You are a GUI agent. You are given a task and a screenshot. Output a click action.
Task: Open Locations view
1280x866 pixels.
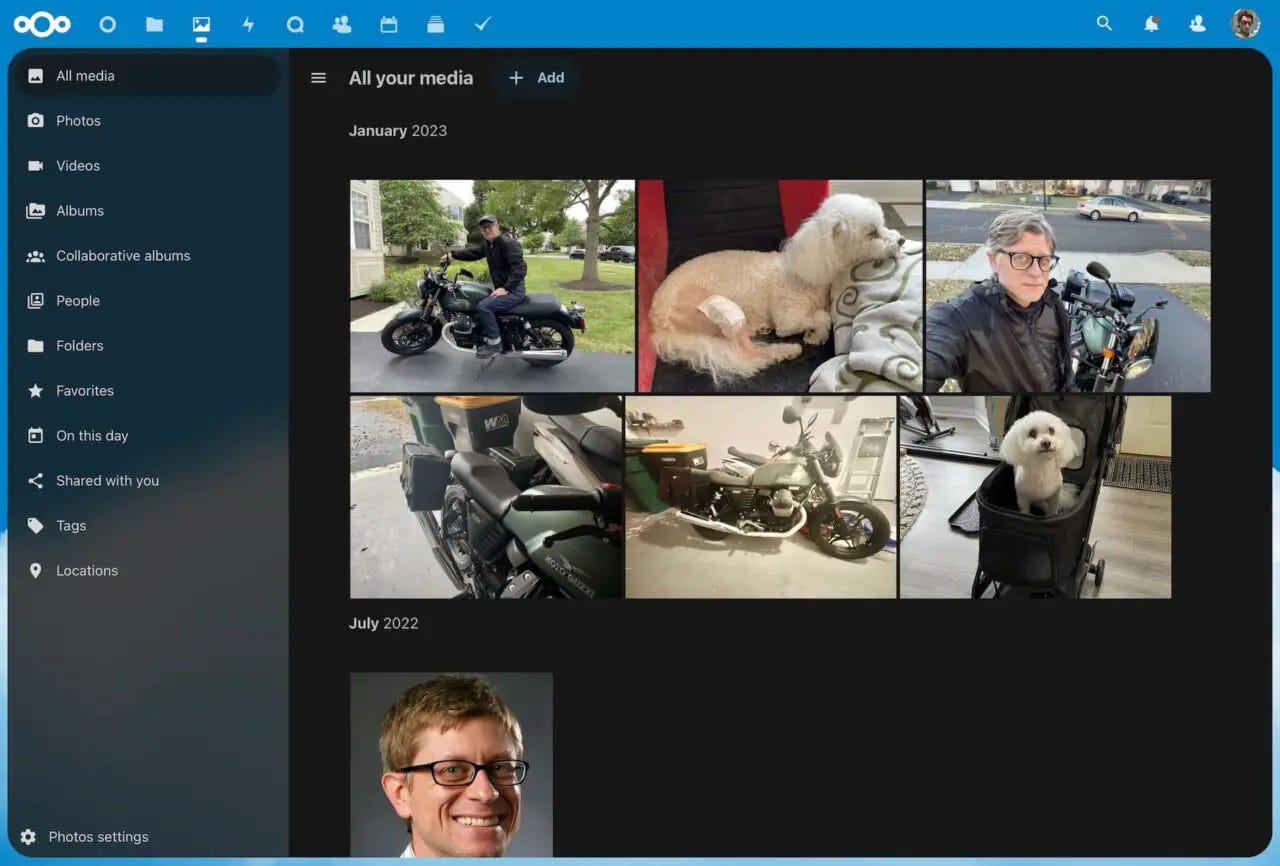(x=148, y=571)
